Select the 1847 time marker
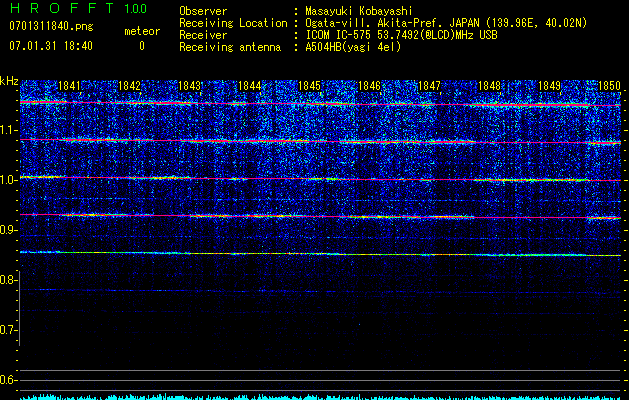 (429, 87)
